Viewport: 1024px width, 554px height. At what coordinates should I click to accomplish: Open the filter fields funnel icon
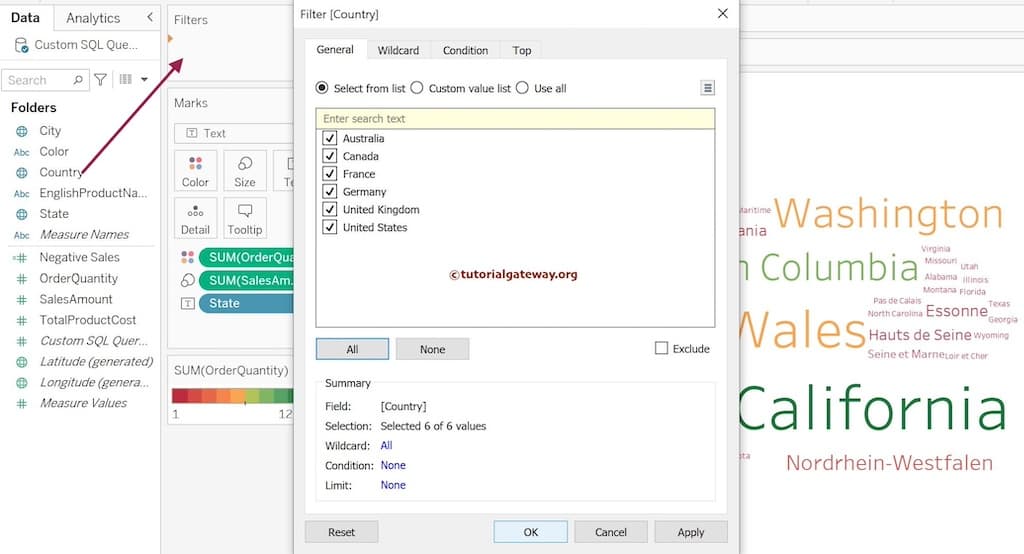click(101, 80)
